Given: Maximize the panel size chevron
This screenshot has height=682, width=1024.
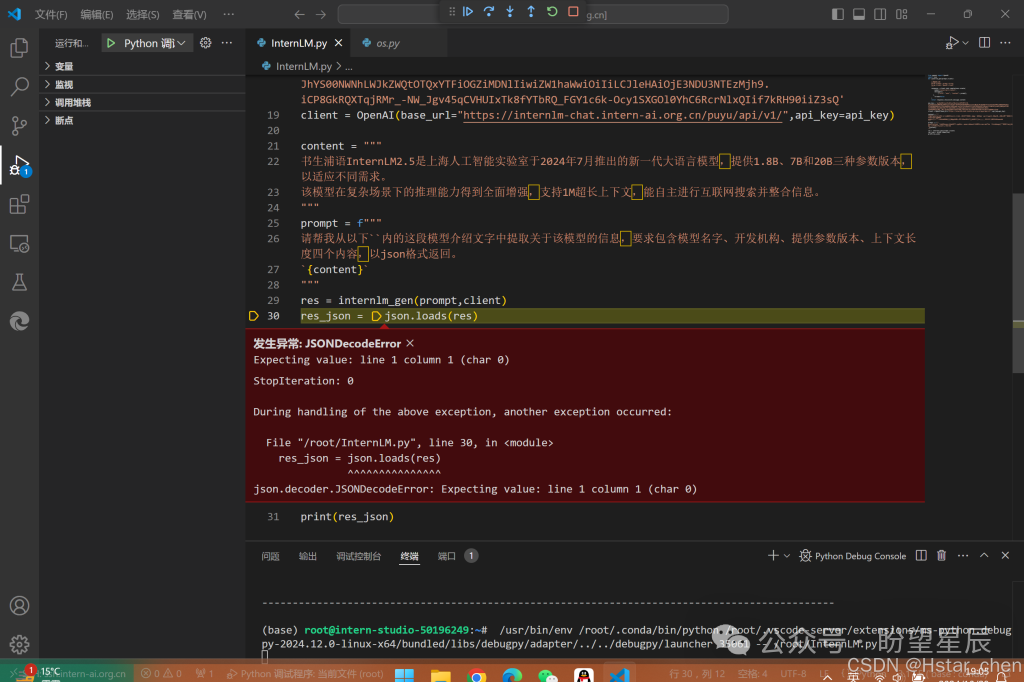Looking at the screenshot, I should [x=984, y=556].
